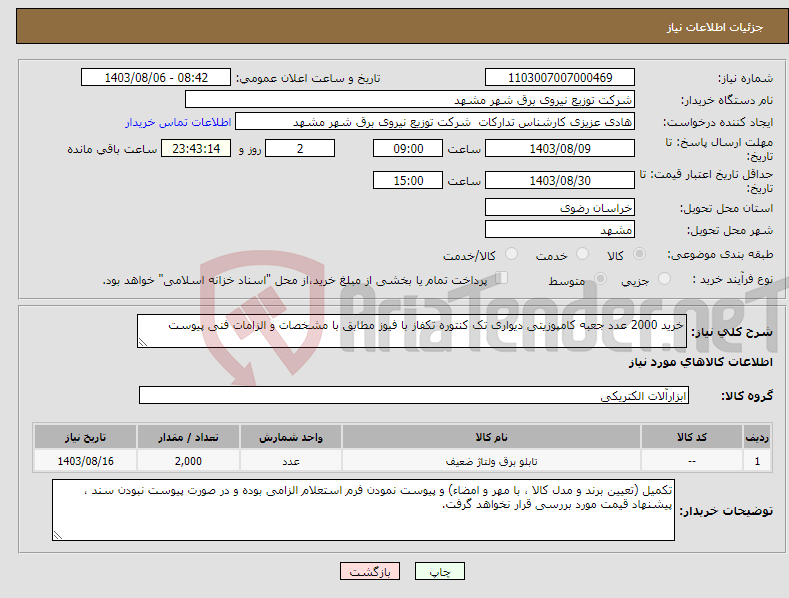Click the row number cell 1
This screenshot has height=598, width=789.
click(757, 461)
